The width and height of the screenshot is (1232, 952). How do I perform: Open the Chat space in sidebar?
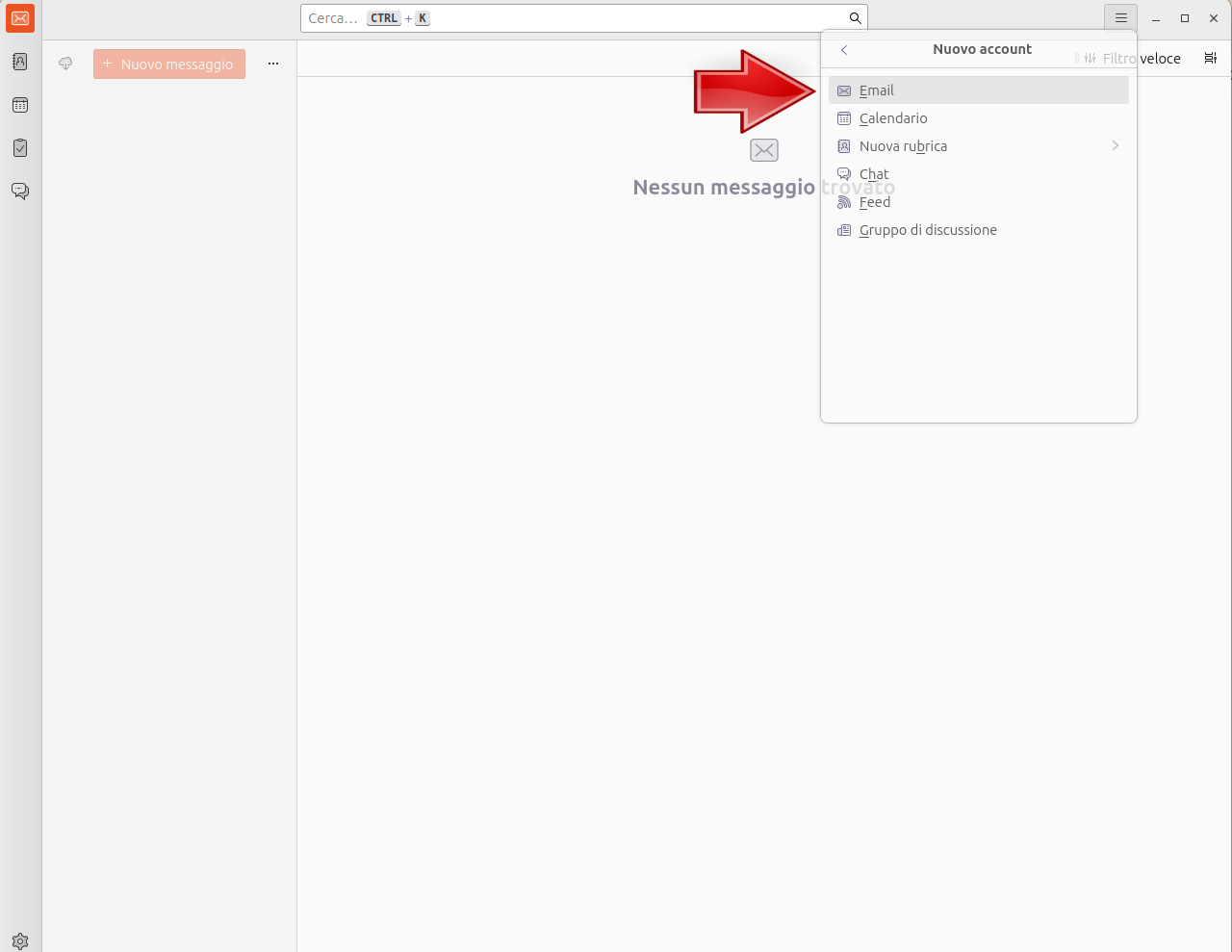20,191
